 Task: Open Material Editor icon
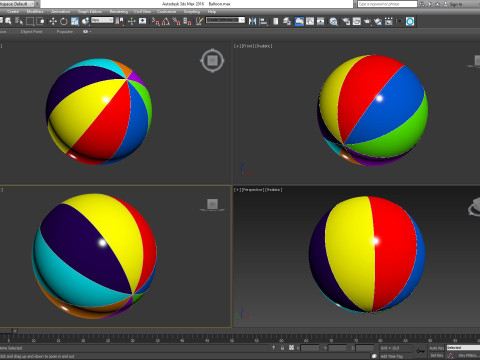(x=333, y=21)
